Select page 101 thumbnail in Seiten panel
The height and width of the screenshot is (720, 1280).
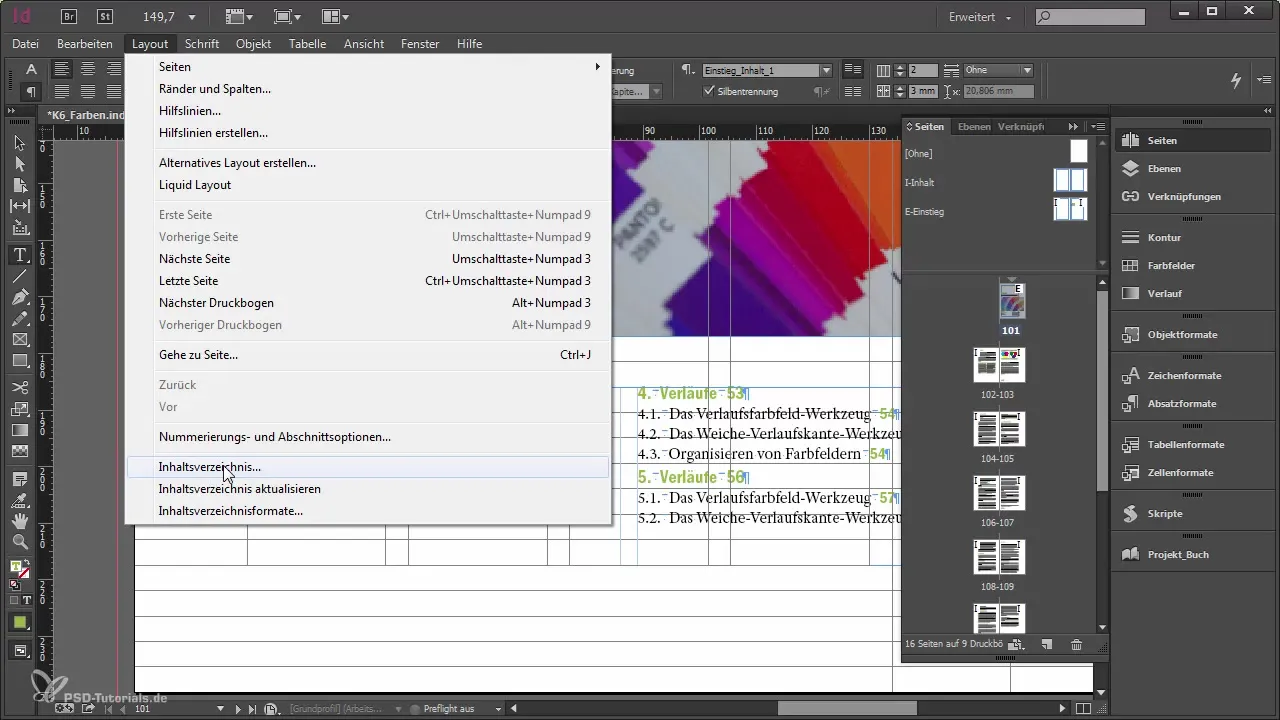(x=1012, y=302)
